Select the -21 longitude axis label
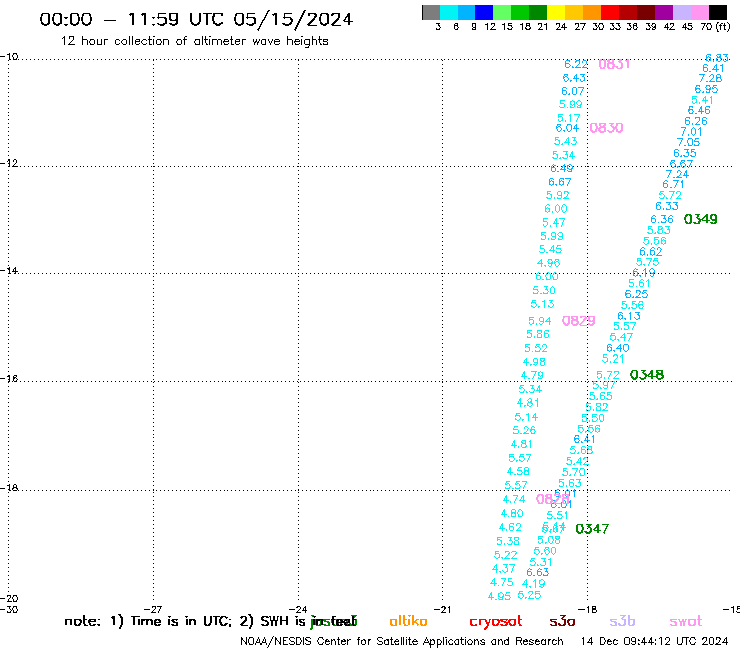This screenshot has width=740, height=650. (442, 609)
